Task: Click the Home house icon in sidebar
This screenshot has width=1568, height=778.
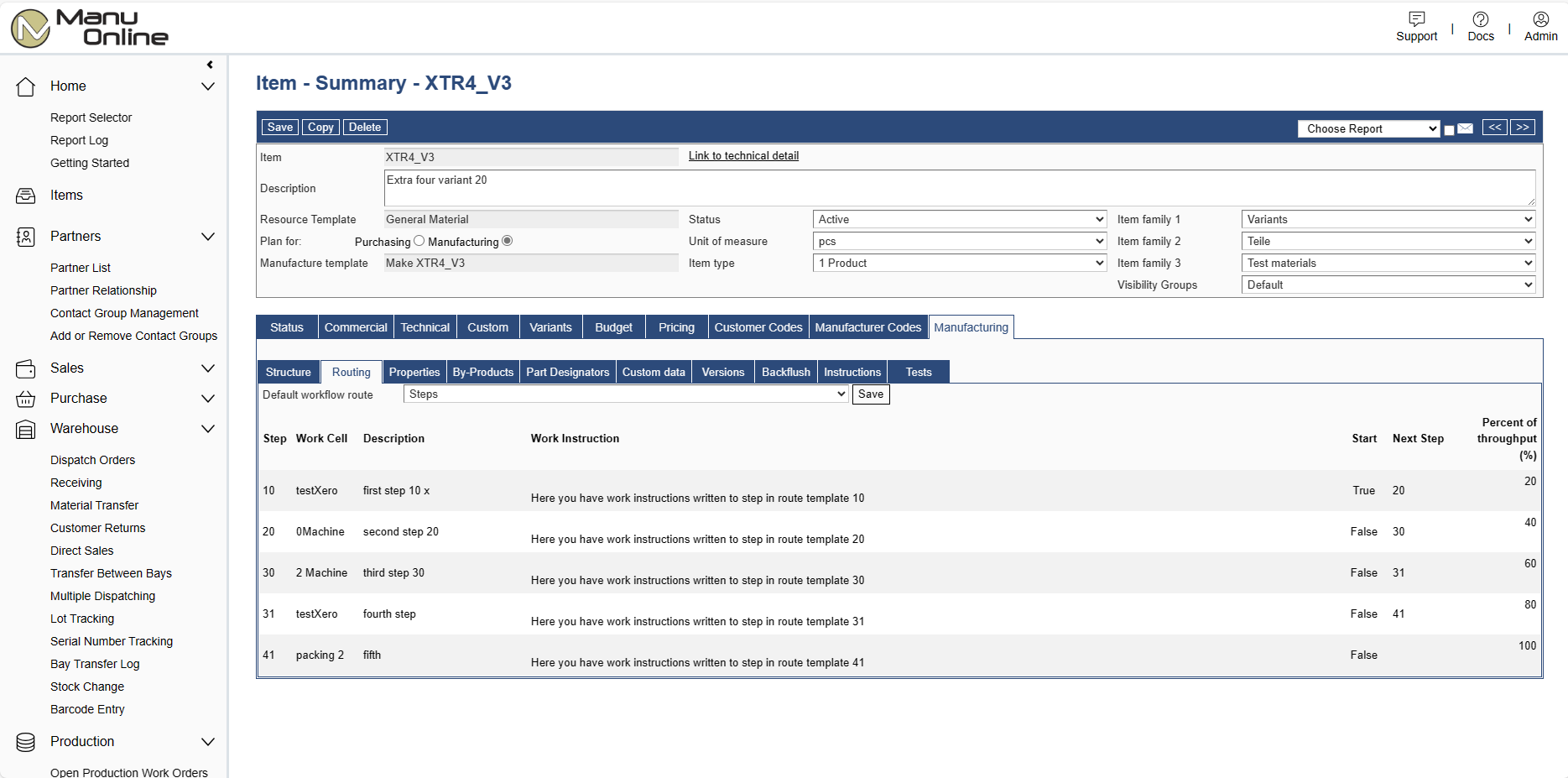Action: [26, 86]
